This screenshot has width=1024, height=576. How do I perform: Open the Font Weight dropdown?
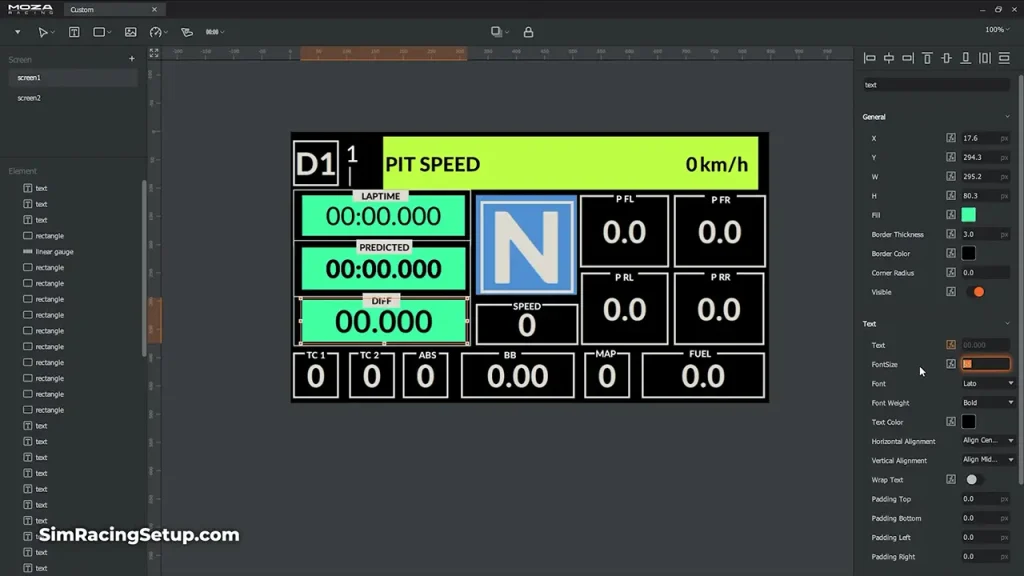pos(987,403)
